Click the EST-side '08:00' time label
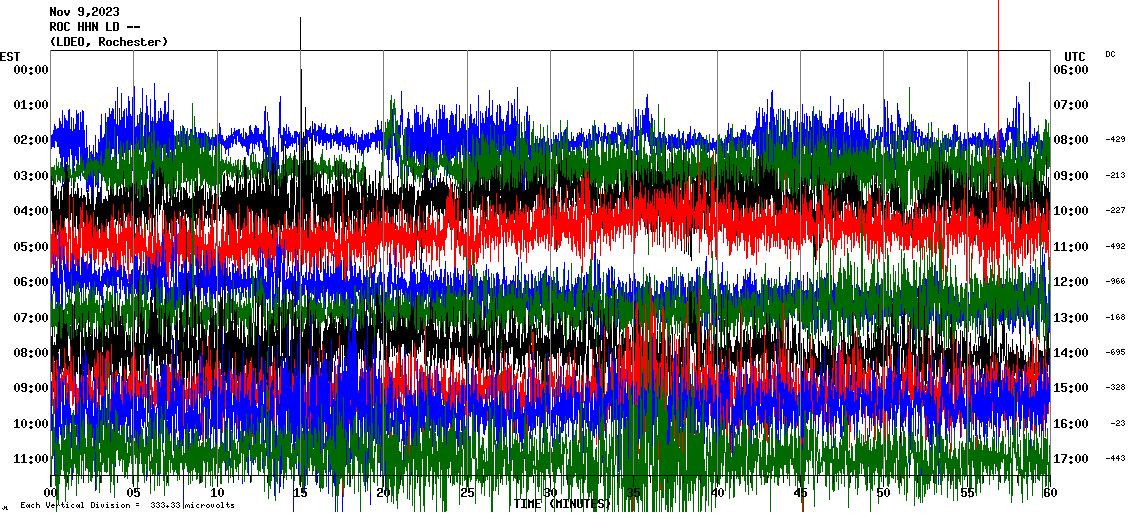 tap(31, 352)
